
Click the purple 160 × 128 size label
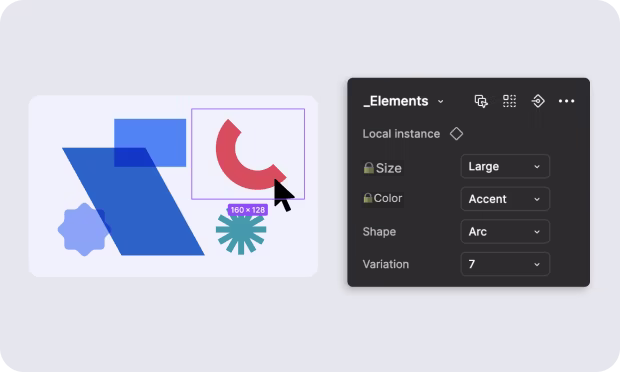[248, 210]
